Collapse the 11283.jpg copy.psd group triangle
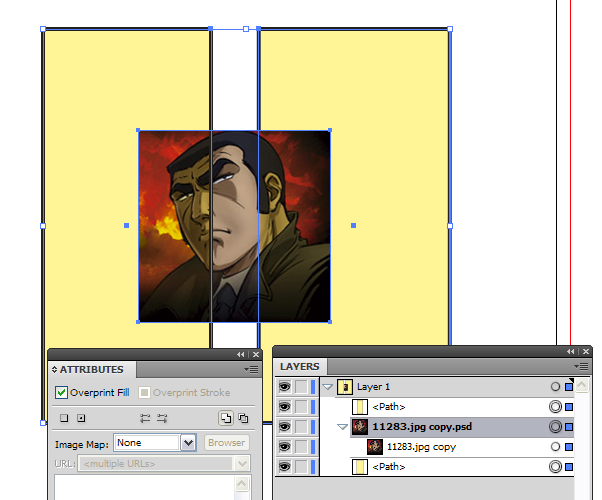 pyautogui.click(x=342, y=427)
